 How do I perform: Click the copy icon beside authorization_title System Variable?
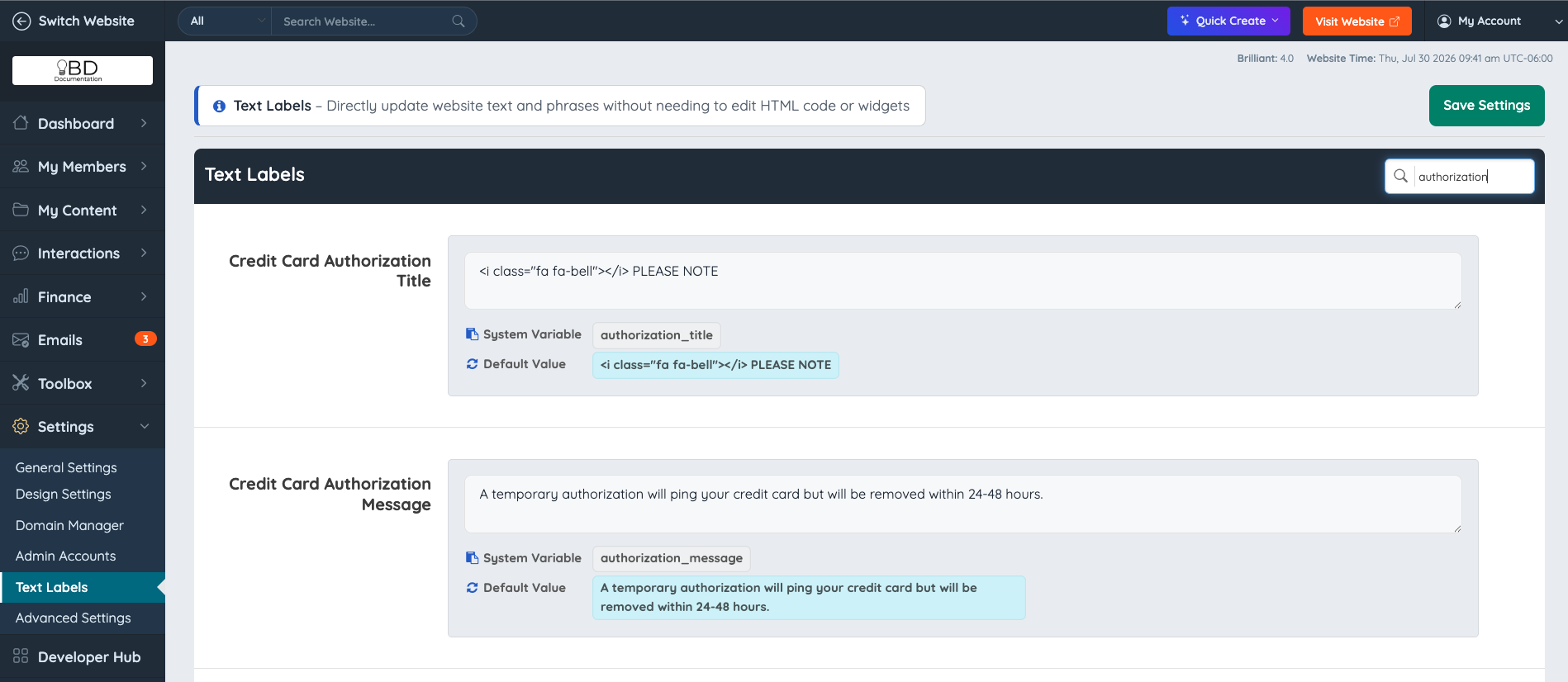pos(473,334)
